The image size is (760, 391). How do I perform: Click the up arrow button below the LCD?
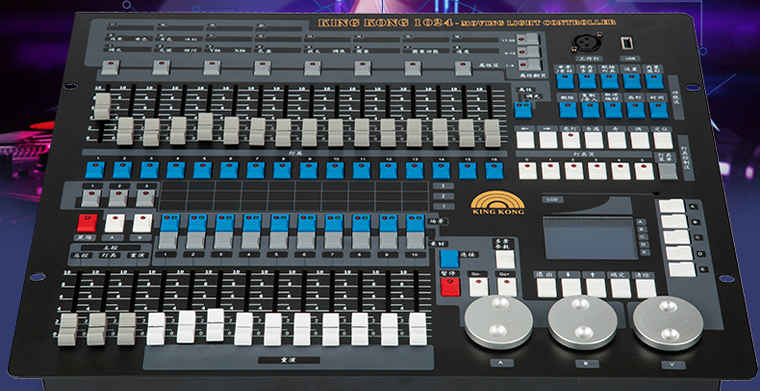(x=596, y=287)
